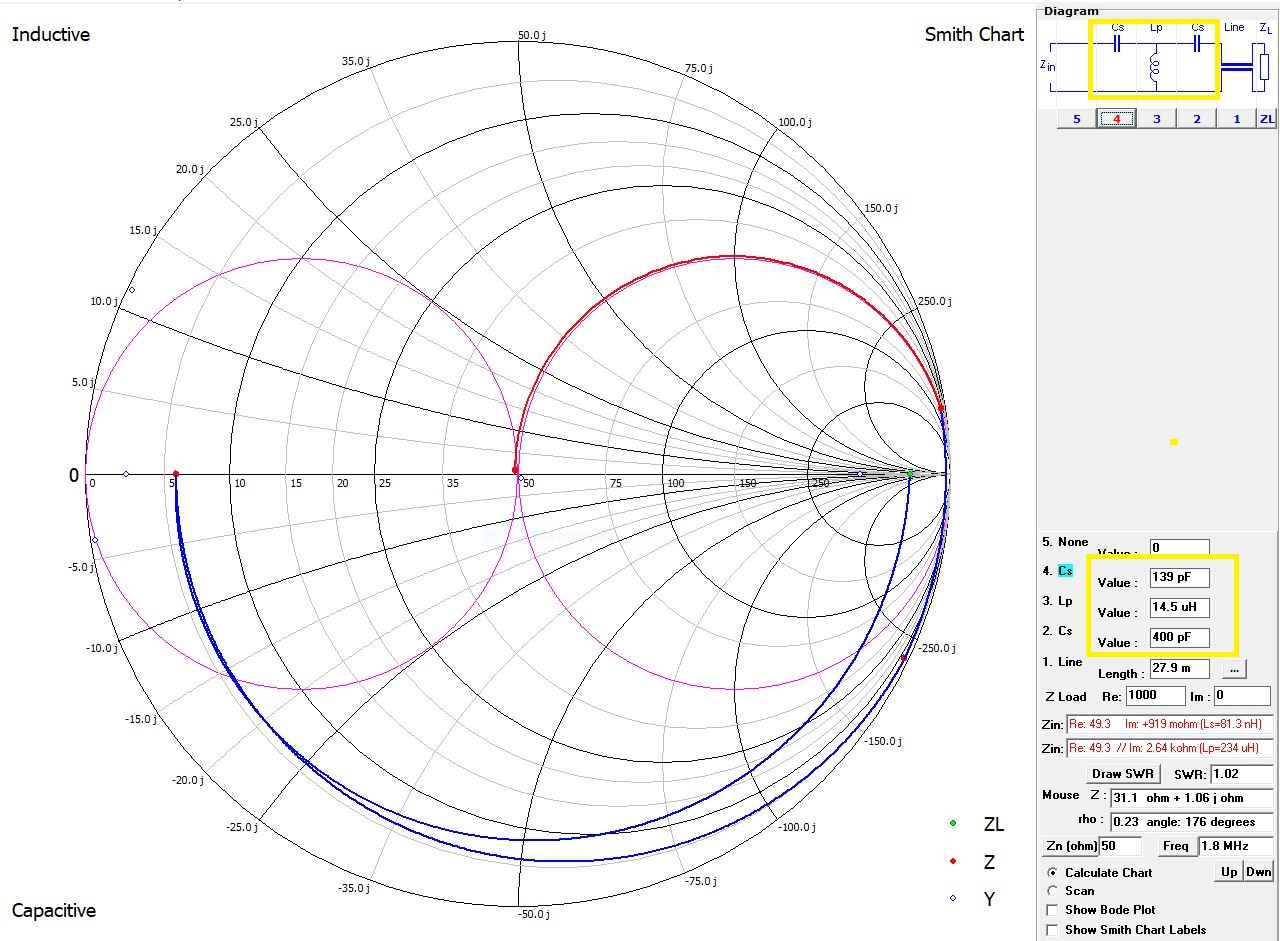Click the 'Inductive' label
The image size is (1280, 941).
50,34
